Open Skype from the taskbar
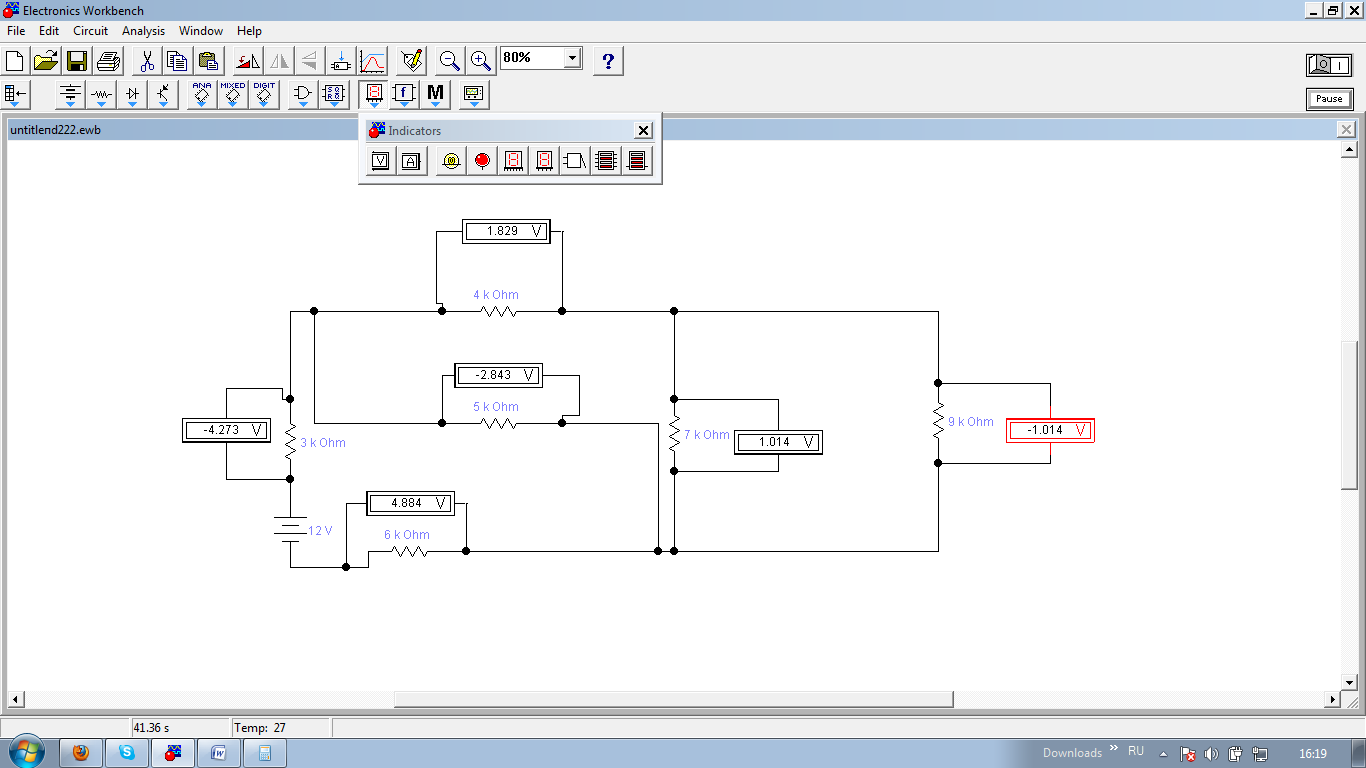 (x=127, y=753)
